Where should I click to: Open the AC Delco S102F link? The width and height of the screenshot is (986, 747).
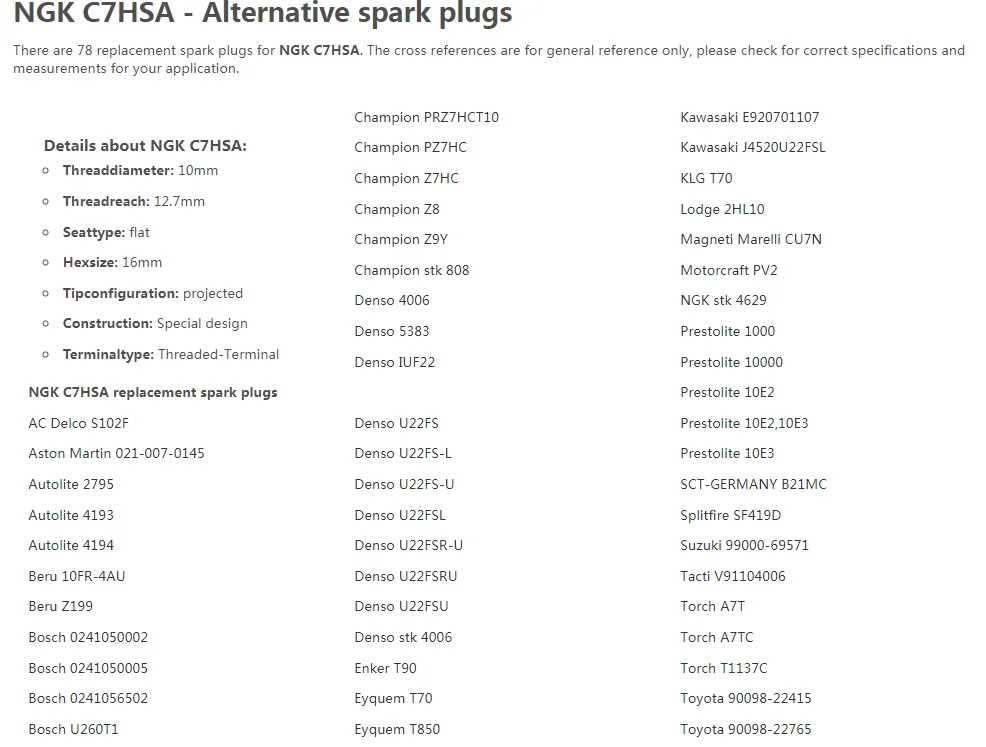78,423
